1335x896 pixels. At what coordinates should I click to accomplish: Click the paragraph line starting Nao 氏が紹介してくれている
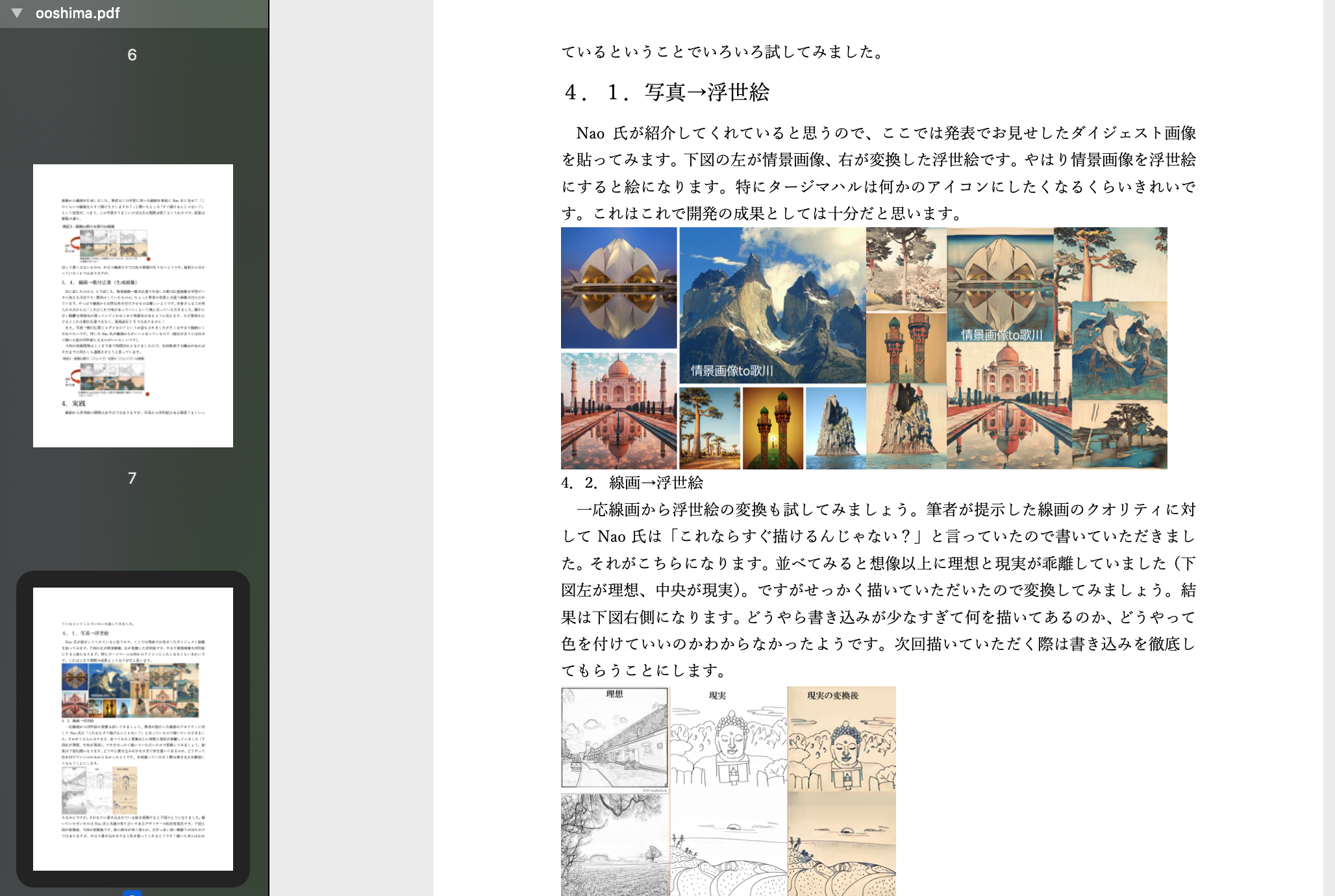(x=886, y=133)
